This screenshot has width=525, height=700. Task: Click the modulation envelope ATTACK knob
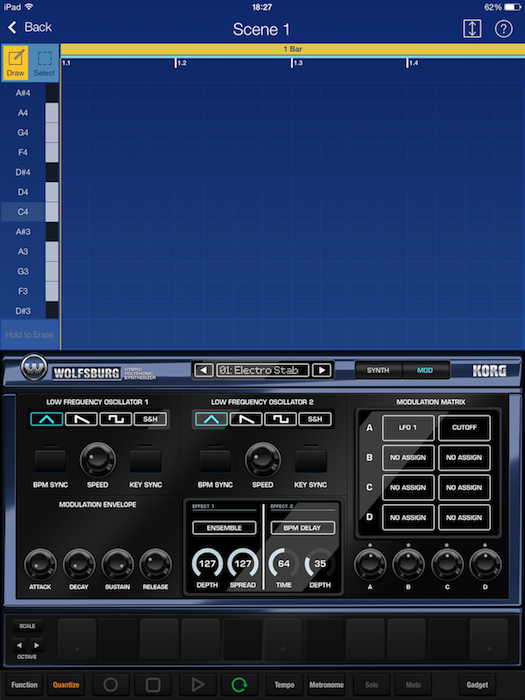tap(40, 564)
